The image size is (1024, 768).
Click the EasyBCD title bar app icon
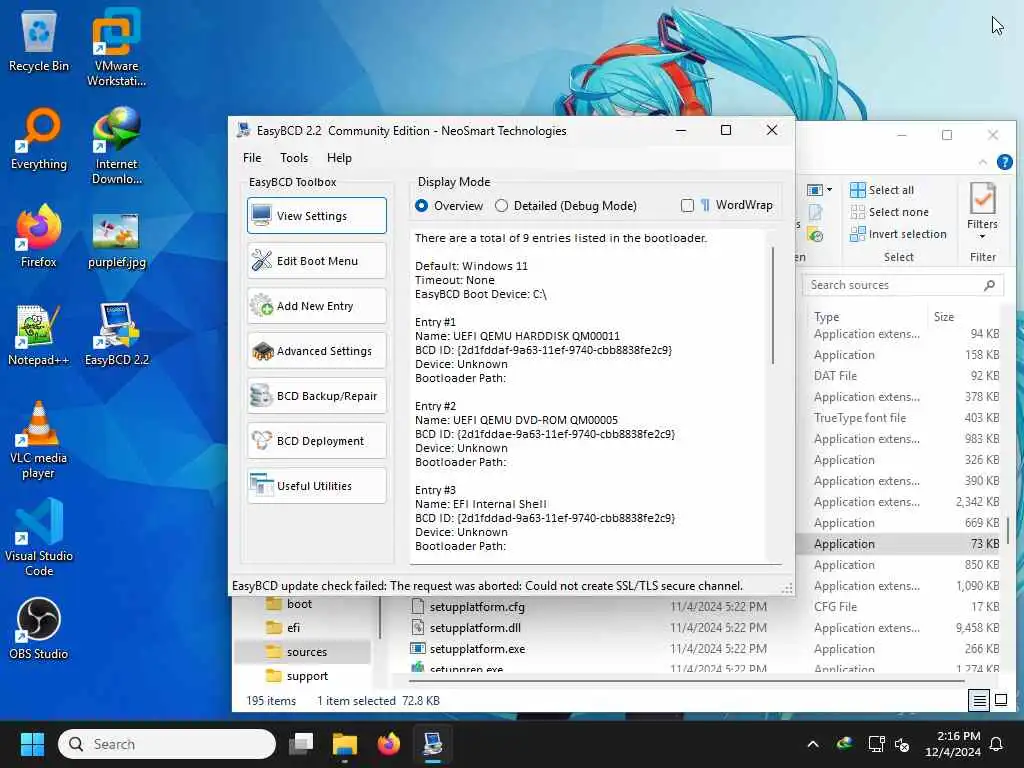click(244, 130)
